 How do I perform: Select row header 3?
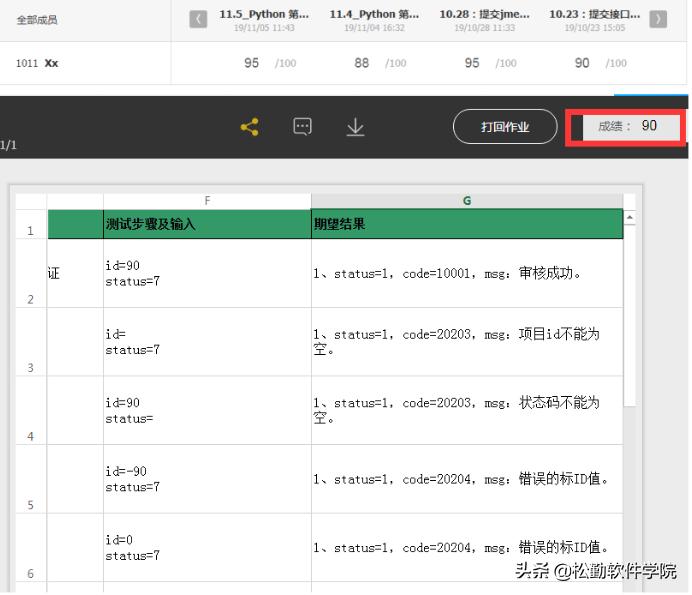[x=30, y=342]
